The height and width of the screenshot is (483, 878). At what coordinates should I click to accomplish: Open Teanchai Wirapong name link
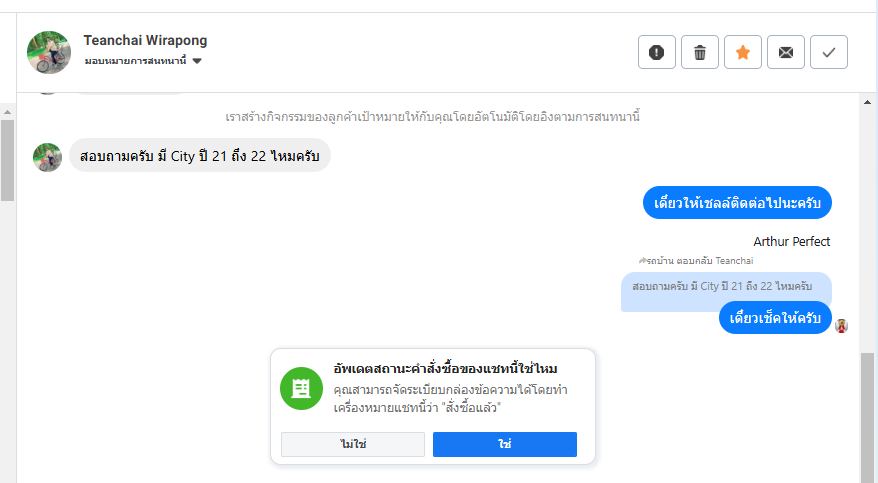[146, 41]
